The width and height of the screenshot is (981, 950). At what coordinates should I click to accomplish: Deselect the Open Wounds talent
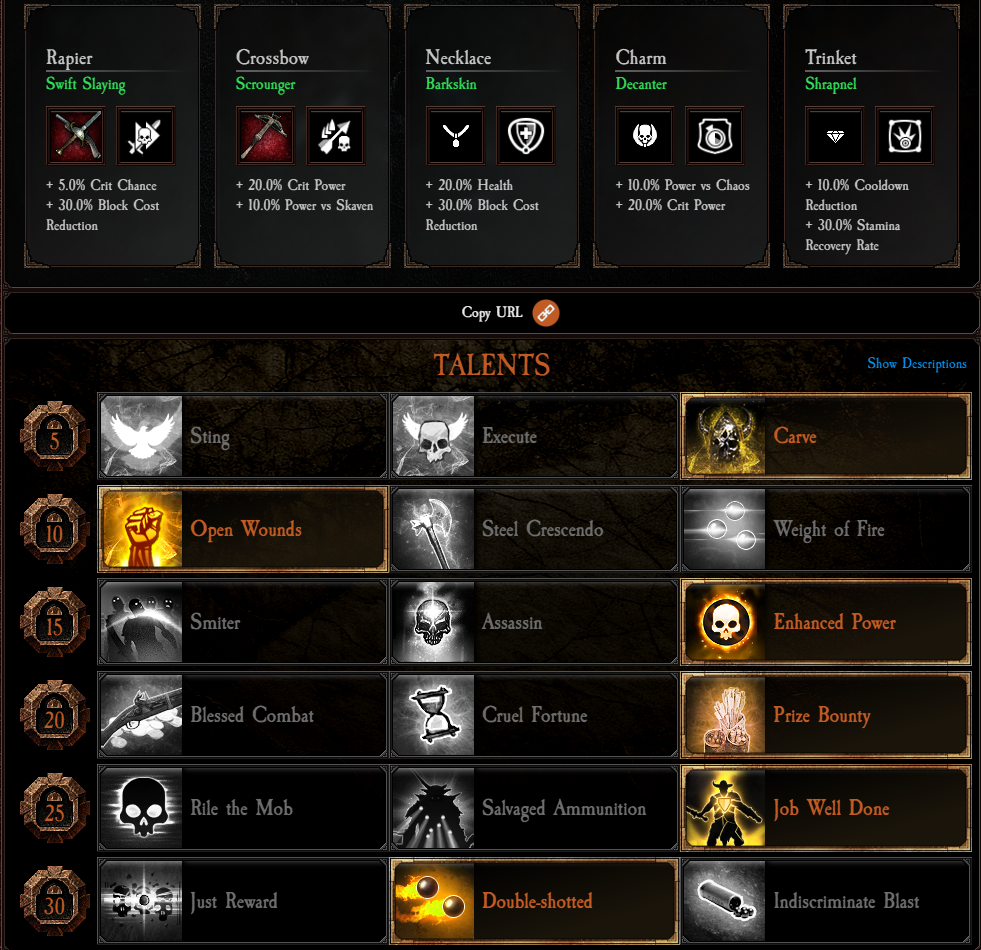pyautogui.click(x=243, y=529)
